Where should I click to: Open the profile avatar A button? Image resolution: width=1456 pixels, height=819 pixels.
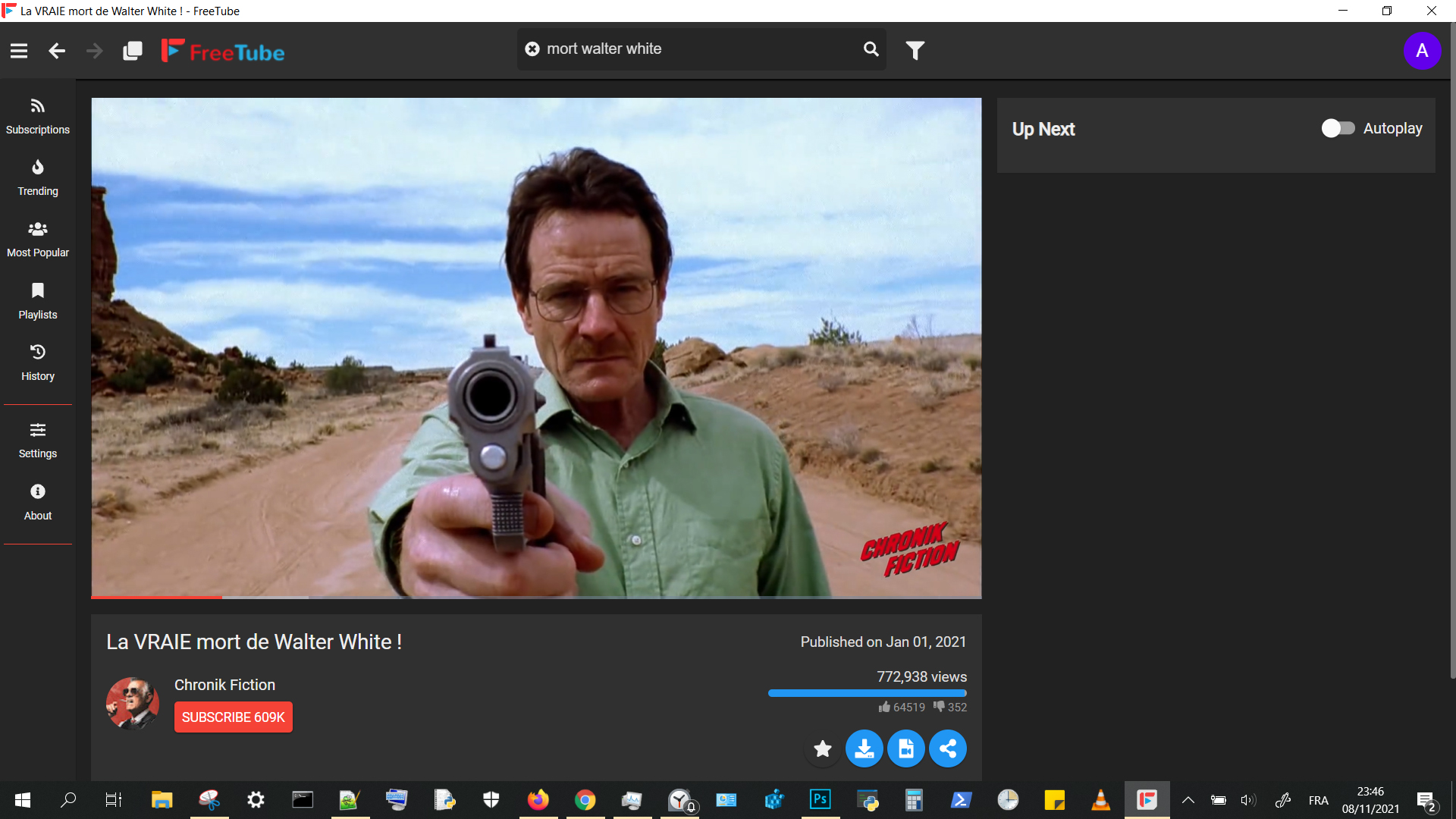tap(1422, 51)
